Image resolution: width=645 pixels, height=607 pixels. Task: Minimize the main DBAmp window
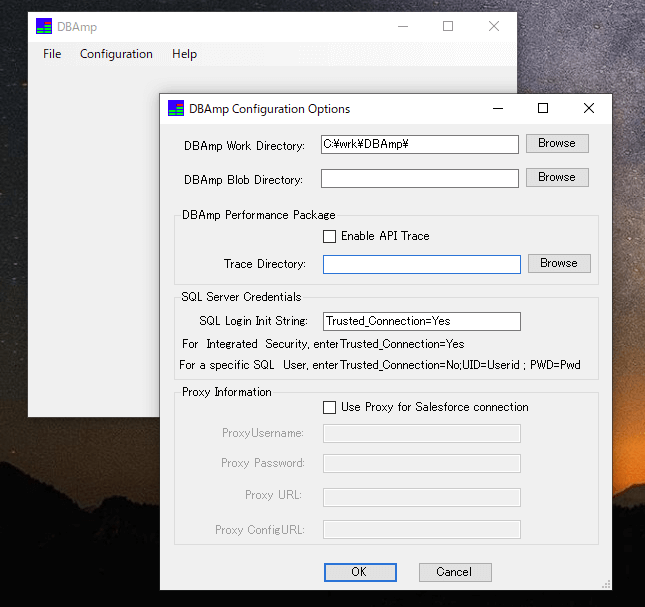(x=403, y=26)
